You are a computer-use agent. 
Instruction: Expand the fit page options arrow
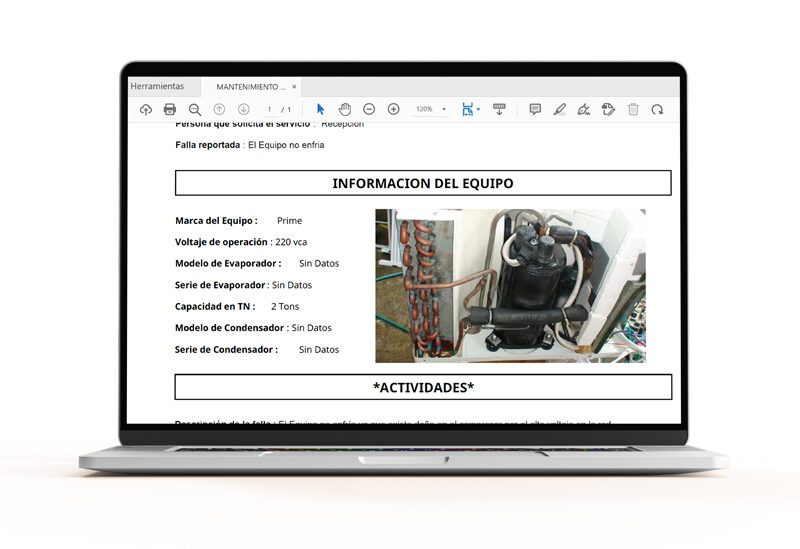478,109
